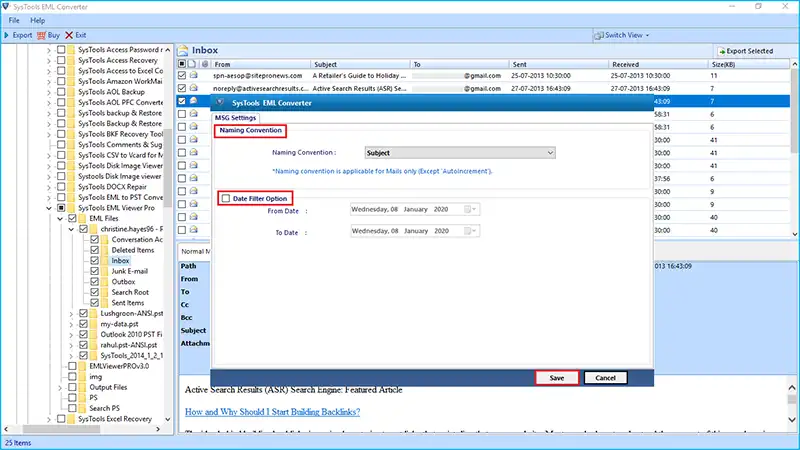Image resolution: width=800 pixels, height=450 pixels.
Task: Click the SysTools app logo in title bar
Action: pos(6,7)
